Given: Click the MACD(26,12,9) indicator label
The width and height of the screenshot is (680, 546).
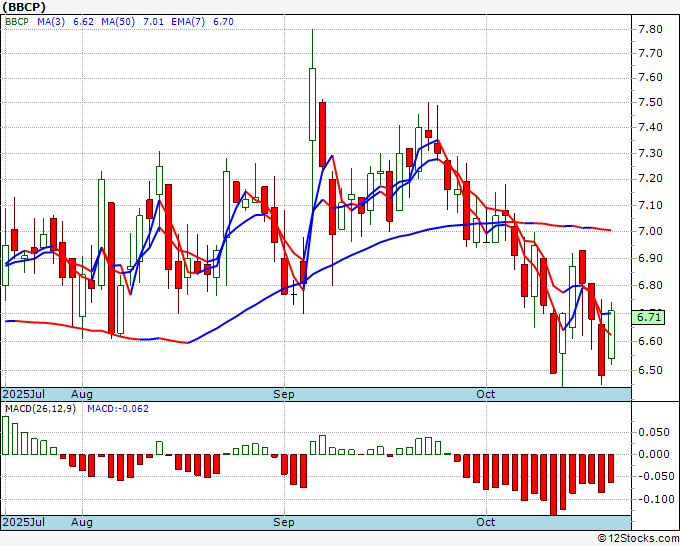Looking at the screenshot, I should pos(40,409).
